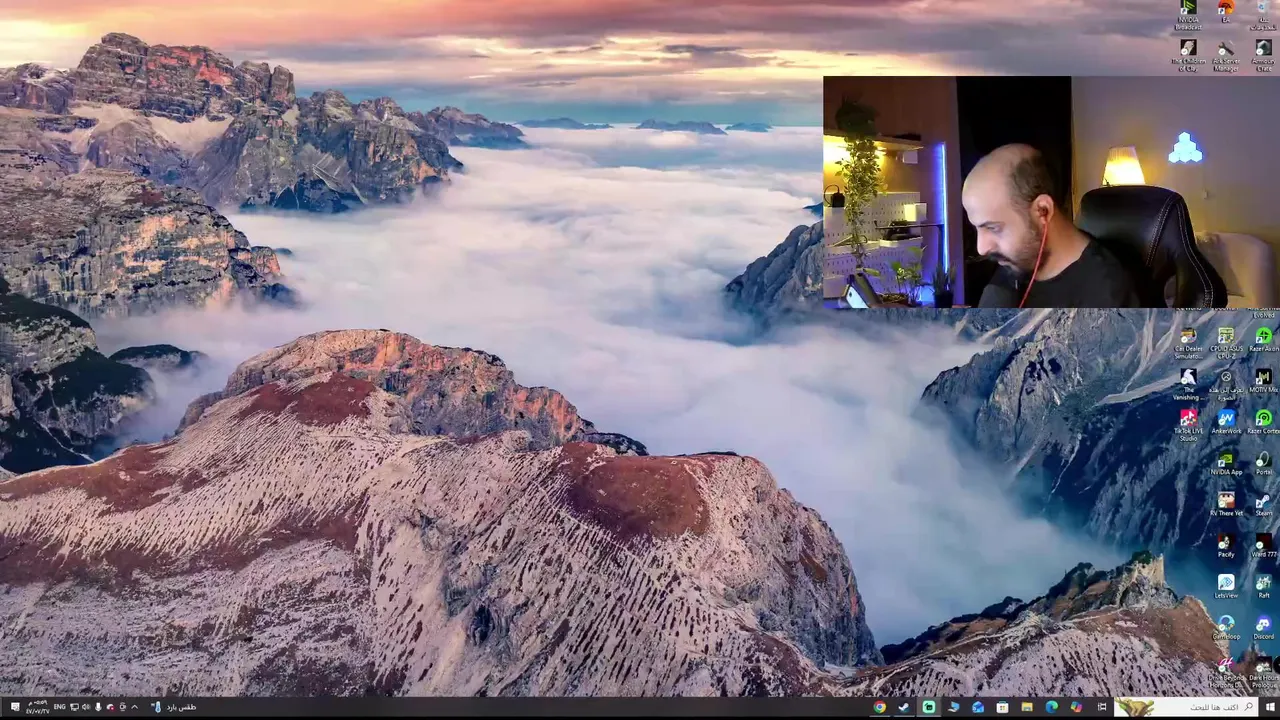The image size is (1280, 720).
Task: Open the Portal desktop icon
Action: (x=1264, y=464)
